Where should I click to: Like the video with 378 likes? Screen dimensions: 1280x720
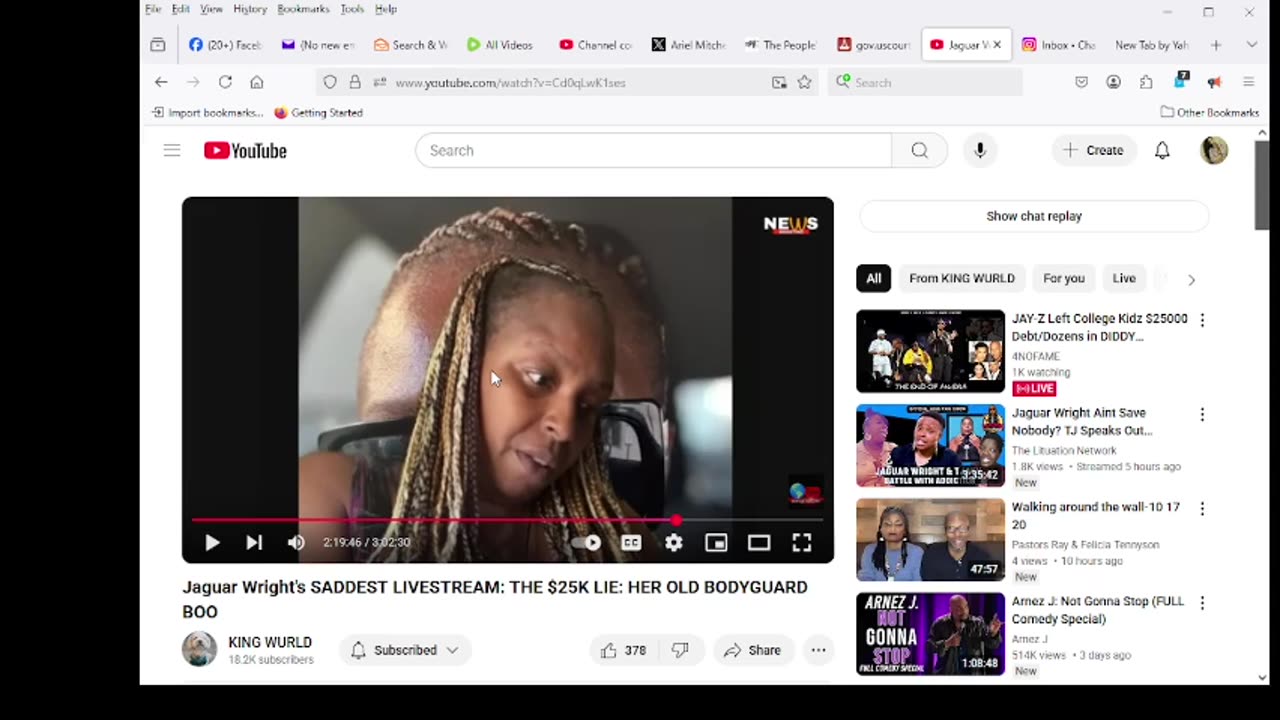click(624, 650)
